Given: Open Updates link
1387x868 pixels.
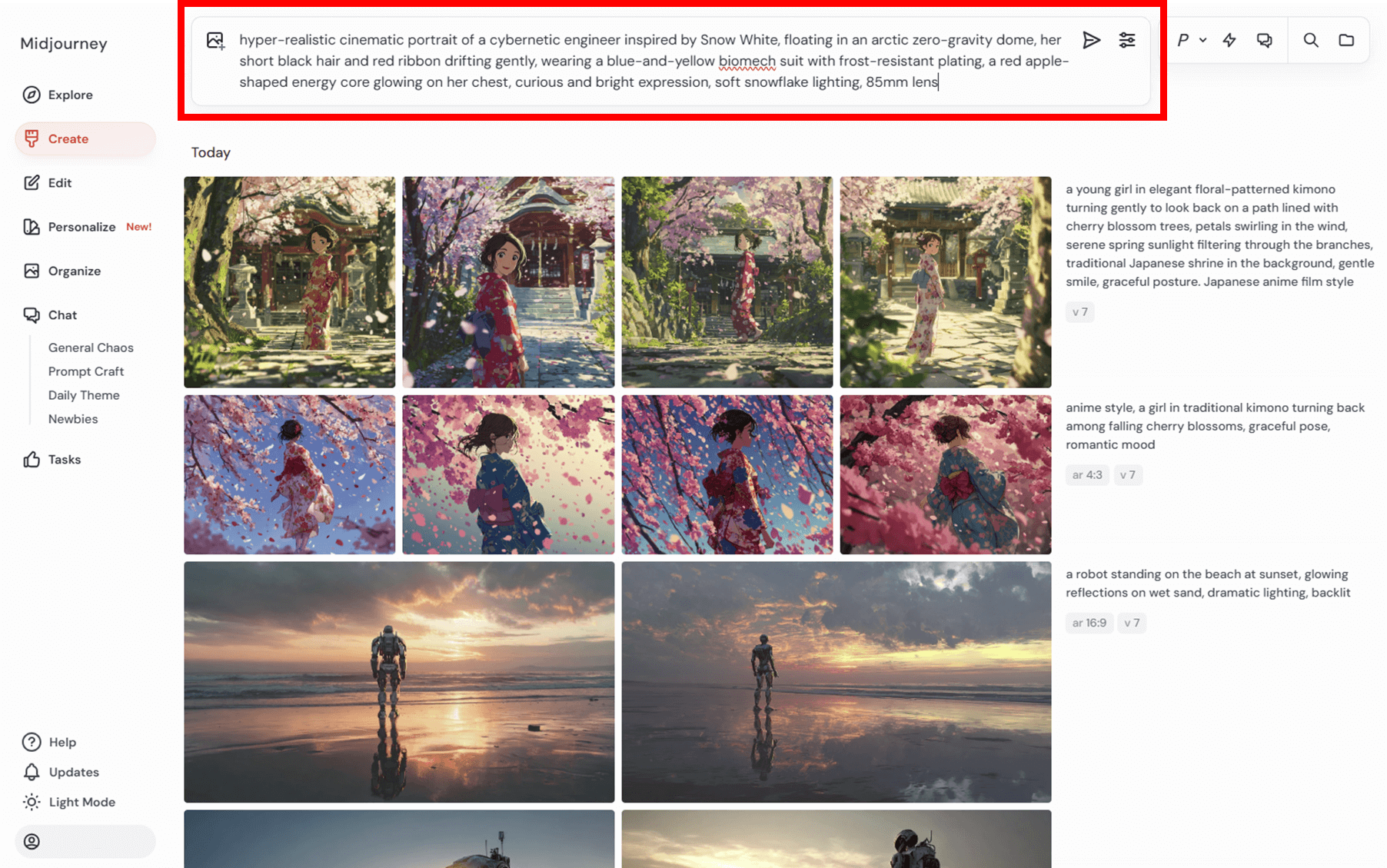Looking at the screenshot, I should click(74, 772).
